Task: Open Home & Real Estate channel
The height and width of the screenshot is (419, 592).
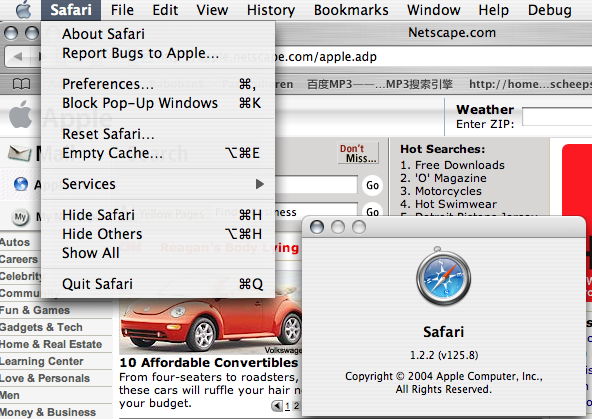Action: [51, 344]
